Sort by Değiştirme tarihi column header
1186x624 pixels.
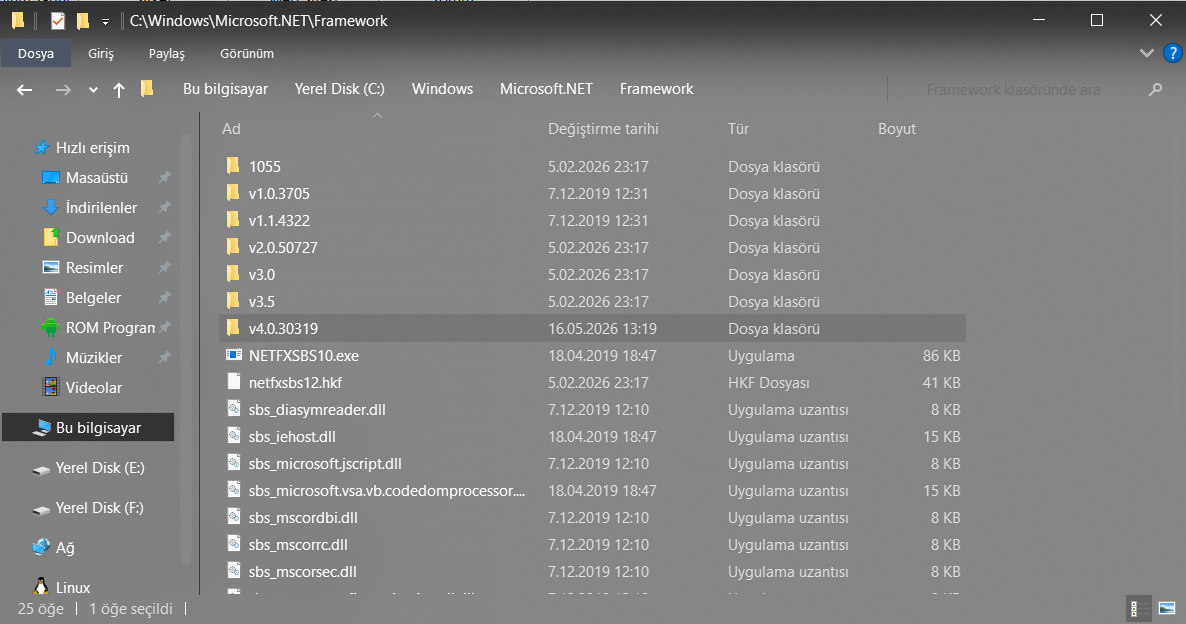pos(603,129)
